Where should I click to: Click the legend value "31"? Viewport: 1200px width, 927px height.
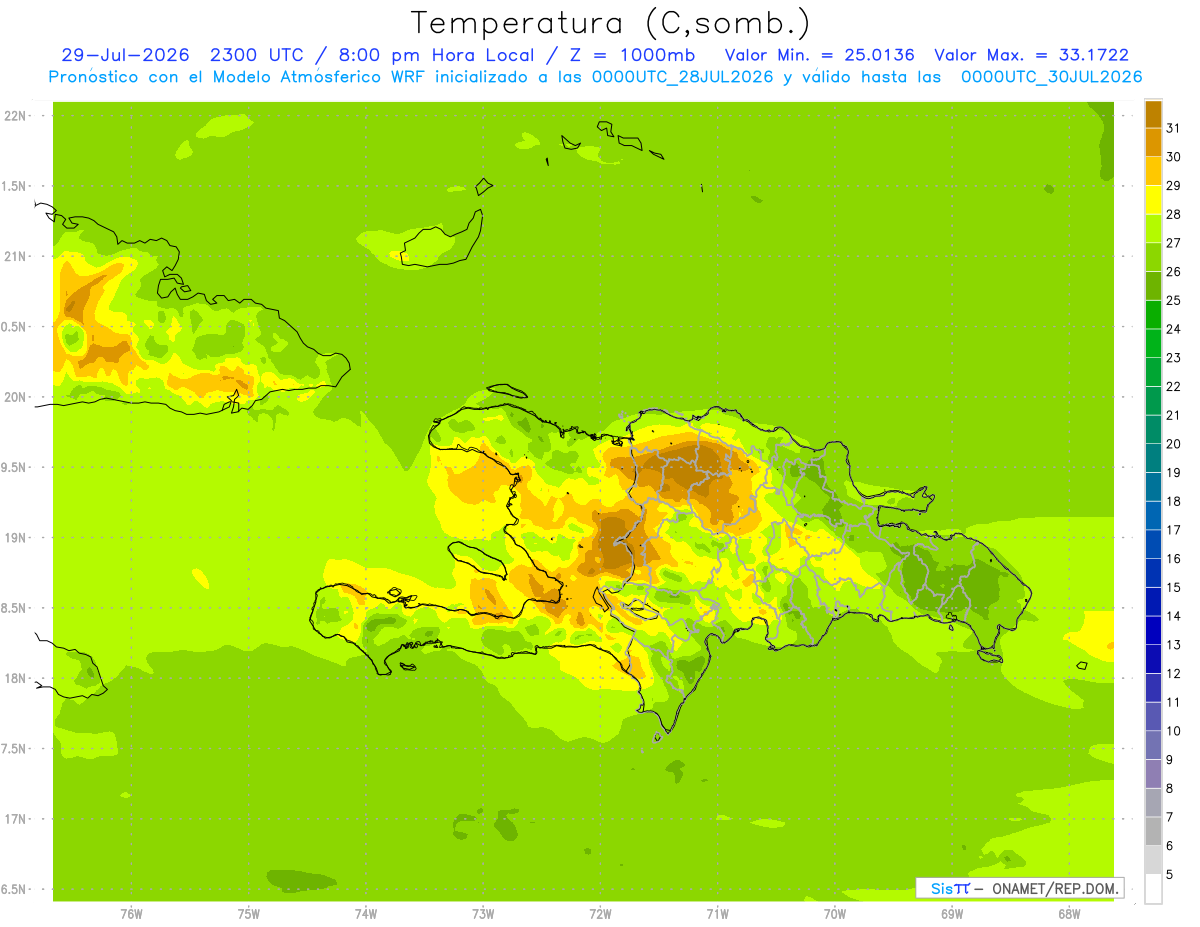pyautogui.click(x=1173, y=128)
